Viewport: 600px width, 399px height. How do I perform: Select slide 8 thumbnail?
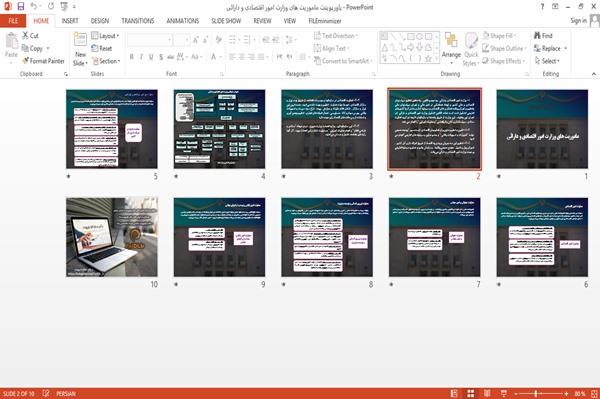point(327,237)
